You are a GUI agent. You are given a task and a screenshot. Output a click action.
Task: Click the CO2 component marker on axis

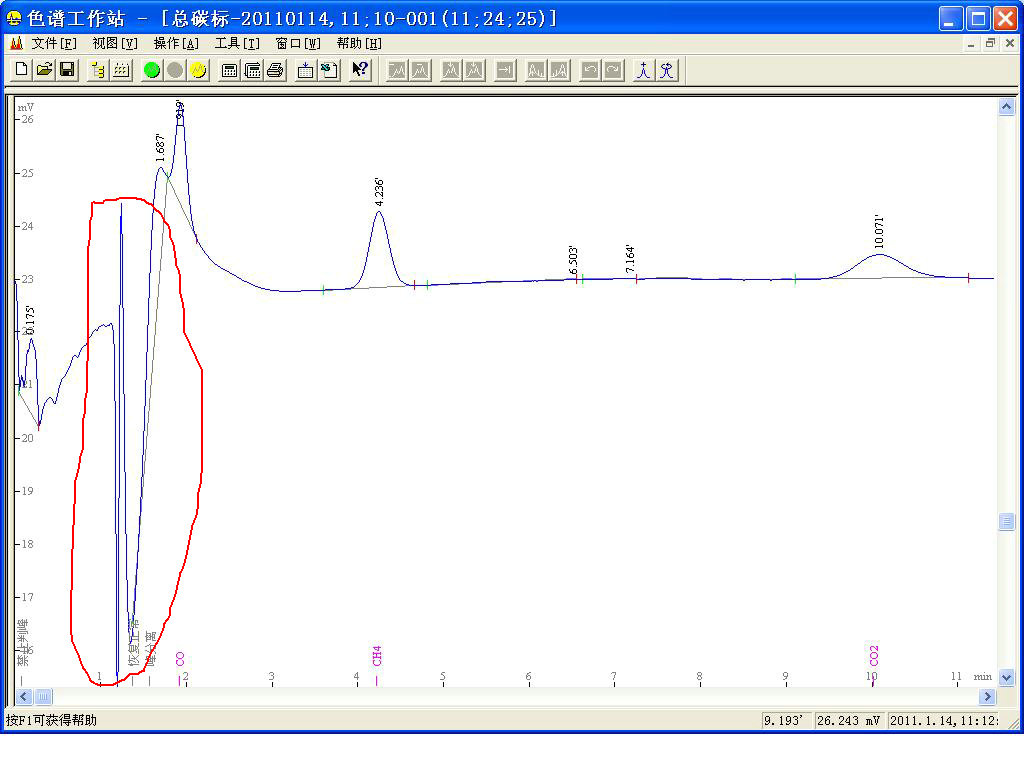[x=874, y=655]
